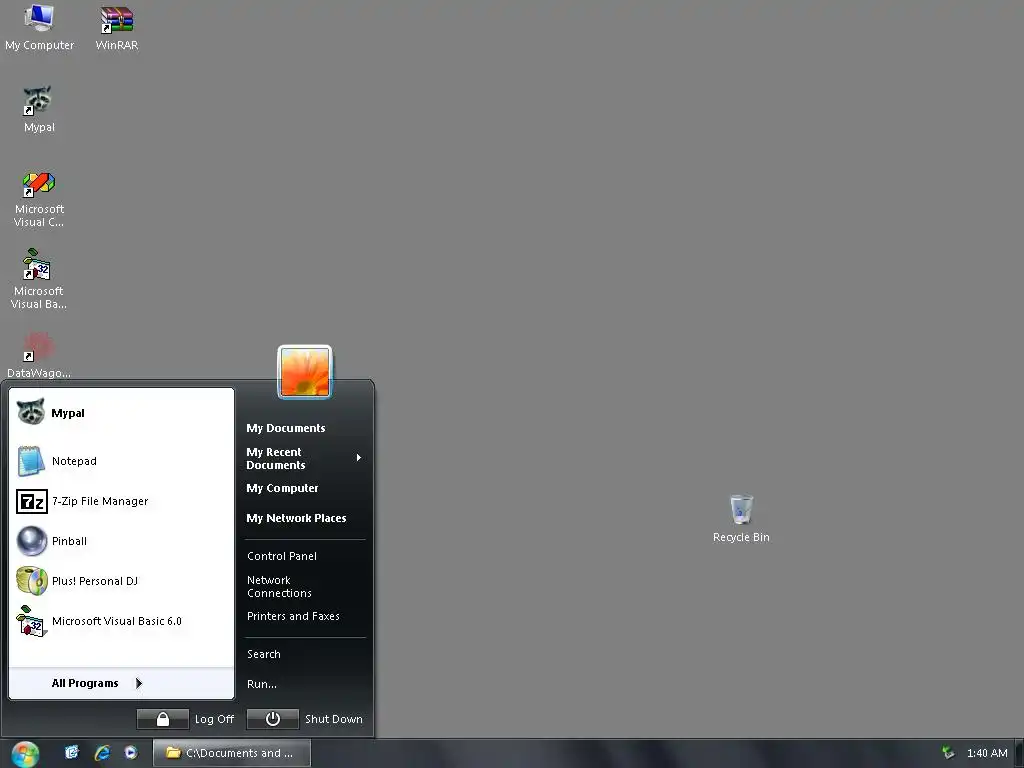Screen dimensions: 1024x768
Task: Click the Shut Down power button
Action: pos(273,719)
